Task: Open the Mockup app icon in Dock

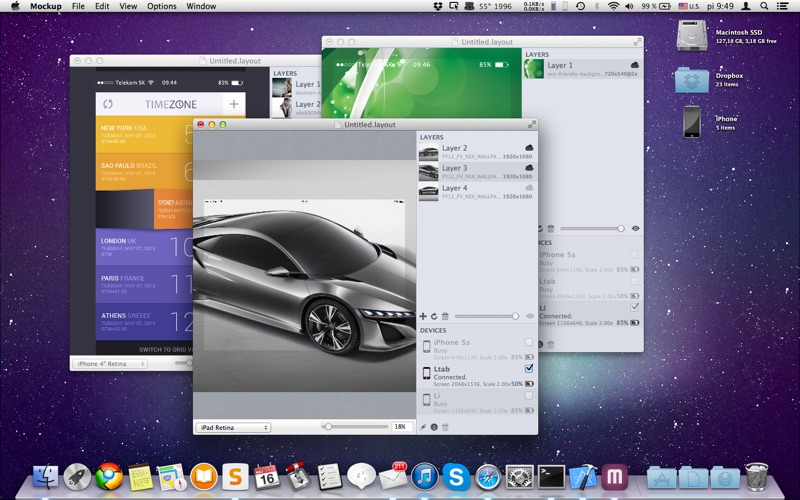Action: click(x=614, y=476)
